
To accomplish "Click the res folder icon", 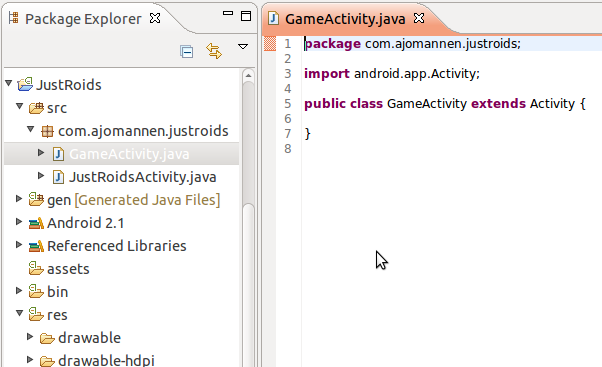I will [36, 314].
